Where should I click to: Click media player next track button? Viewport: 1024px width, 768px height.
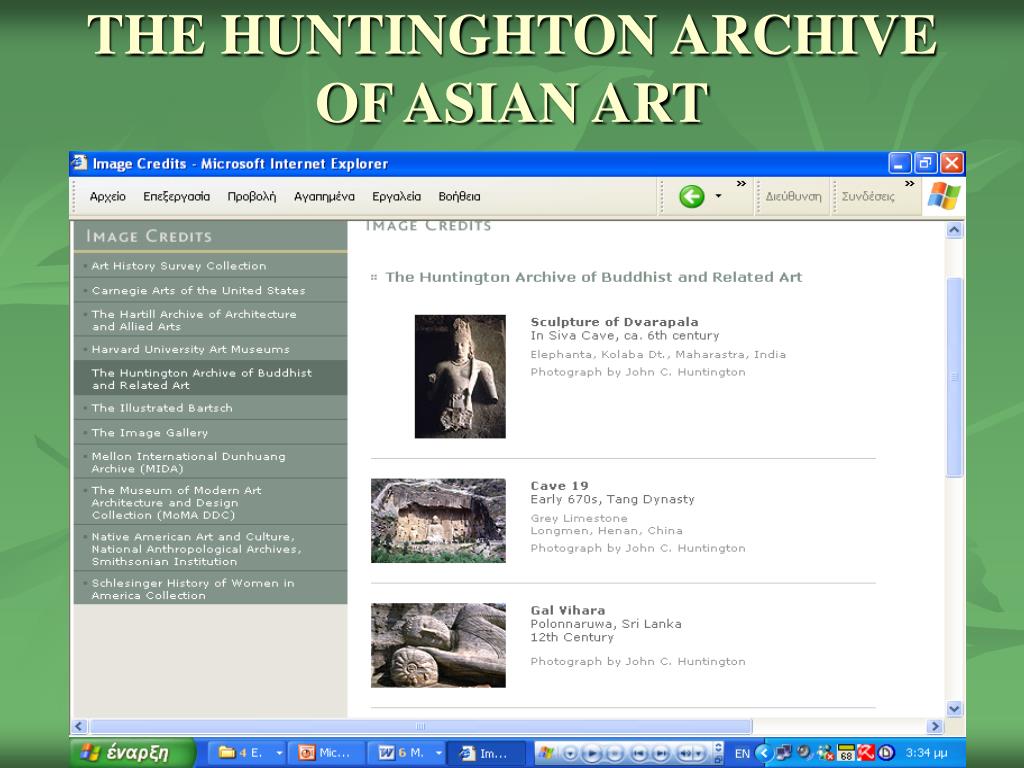pyautogui.click(x=661, y=753)
